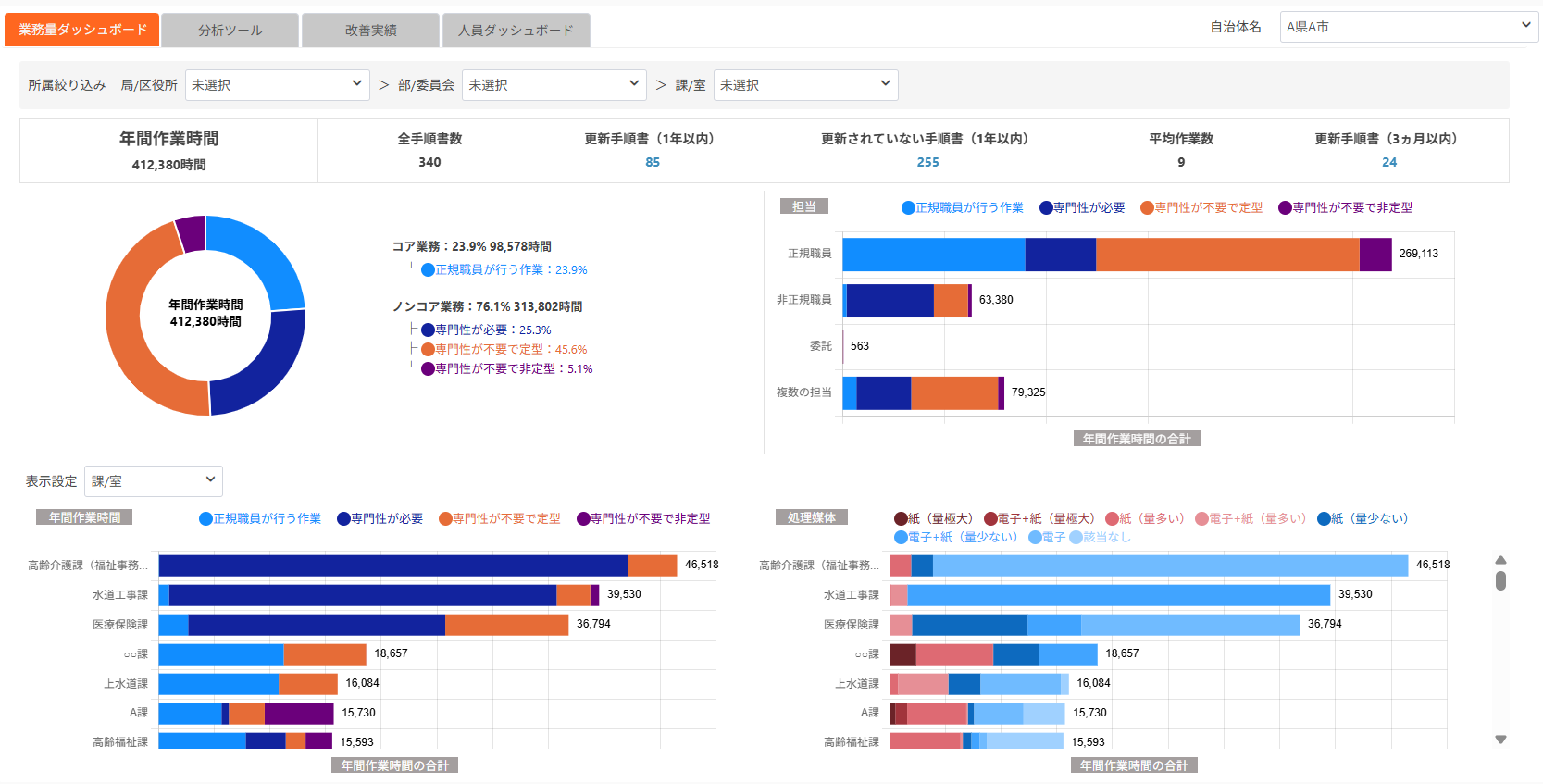1543x784 pixels.
Task: Open the 部/委員会 filter dropdown
Action: (554, 85)
